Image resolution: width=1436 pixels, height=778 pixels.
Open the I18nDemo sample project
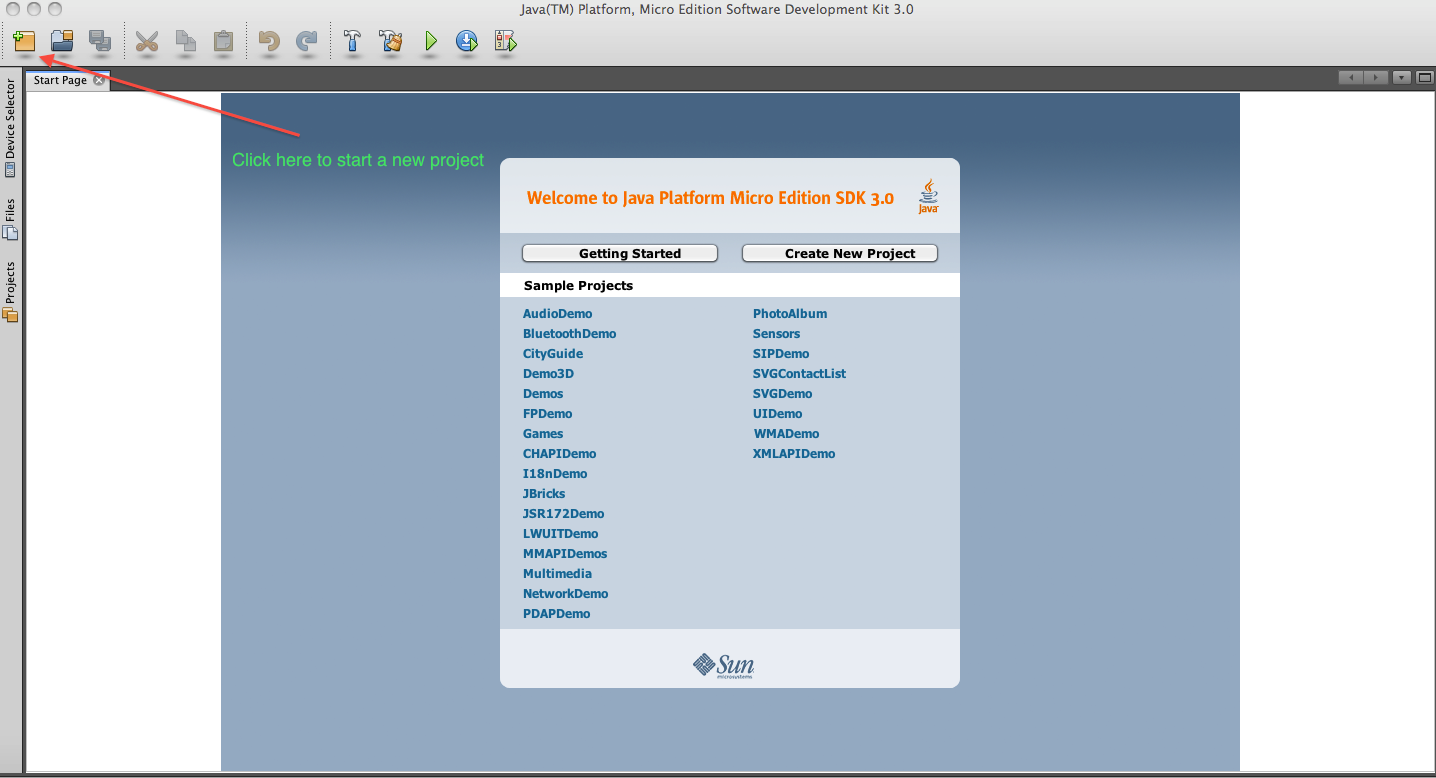[x=555, y=473]
